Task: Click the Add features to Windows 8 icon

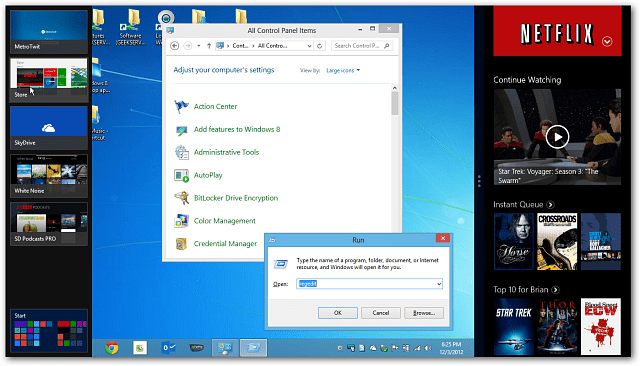Action: pos(181,130)
